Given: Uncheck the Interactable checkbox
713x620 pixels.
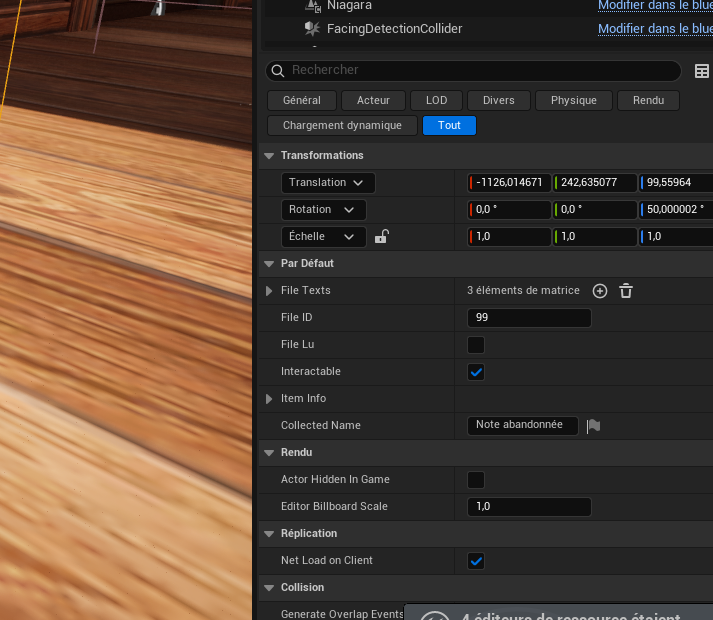Looking at the screenshot, I should [476, 372].
